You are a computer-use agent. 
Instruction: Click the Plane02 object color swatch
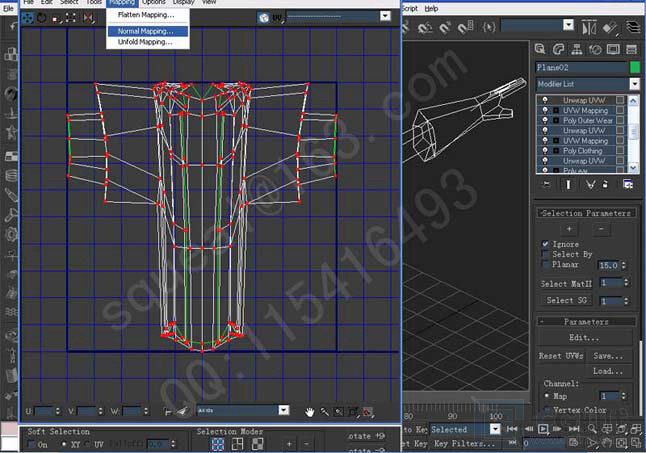635,67
